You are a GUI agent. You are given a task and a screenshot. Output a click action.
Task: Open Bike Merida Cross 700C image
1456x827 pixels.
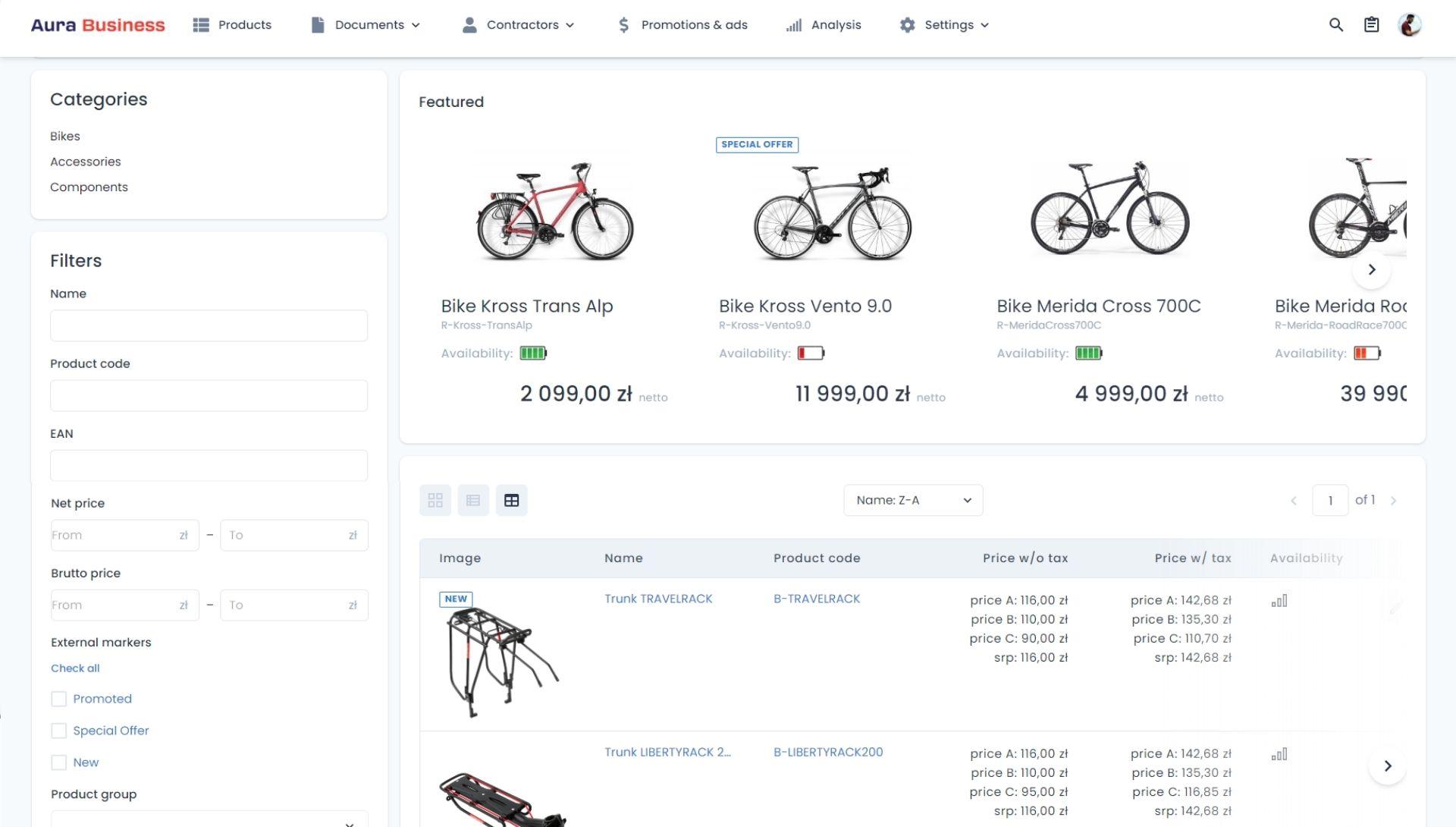coord(1110,207)
